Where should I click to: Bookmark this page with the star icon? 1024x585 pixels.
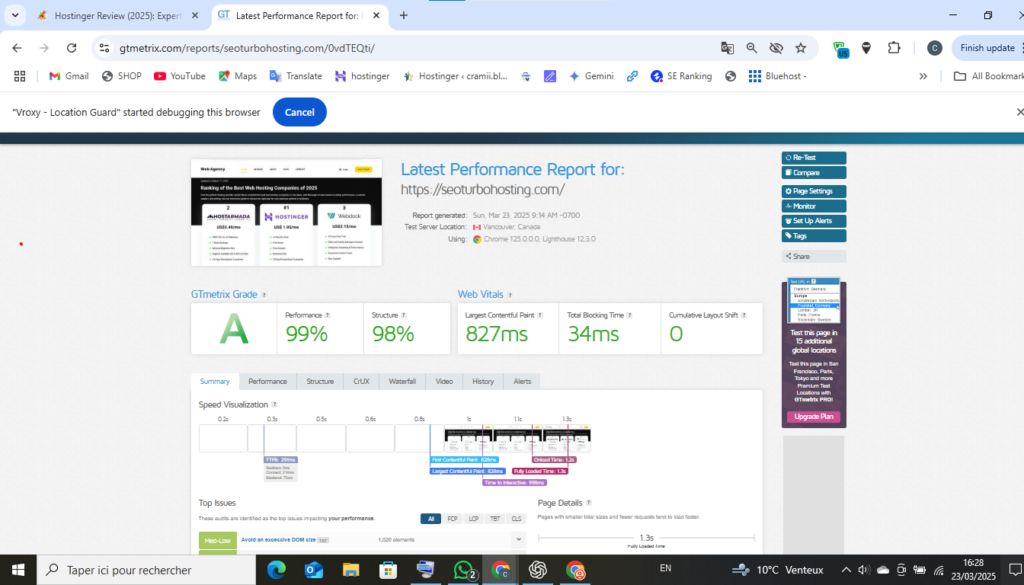point(801,48)
